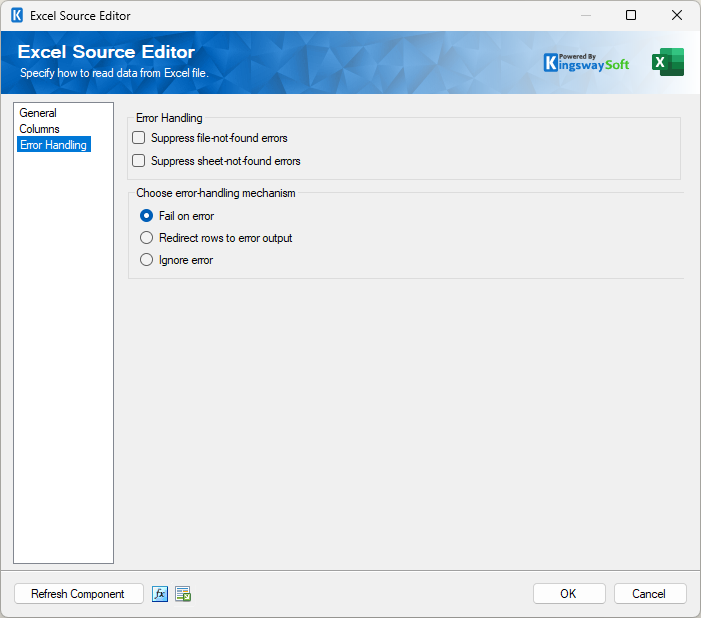The width and height of the screenshot is (701, 618).
Task: Choose Redirect rows to error output
Action: click(147, 238)
